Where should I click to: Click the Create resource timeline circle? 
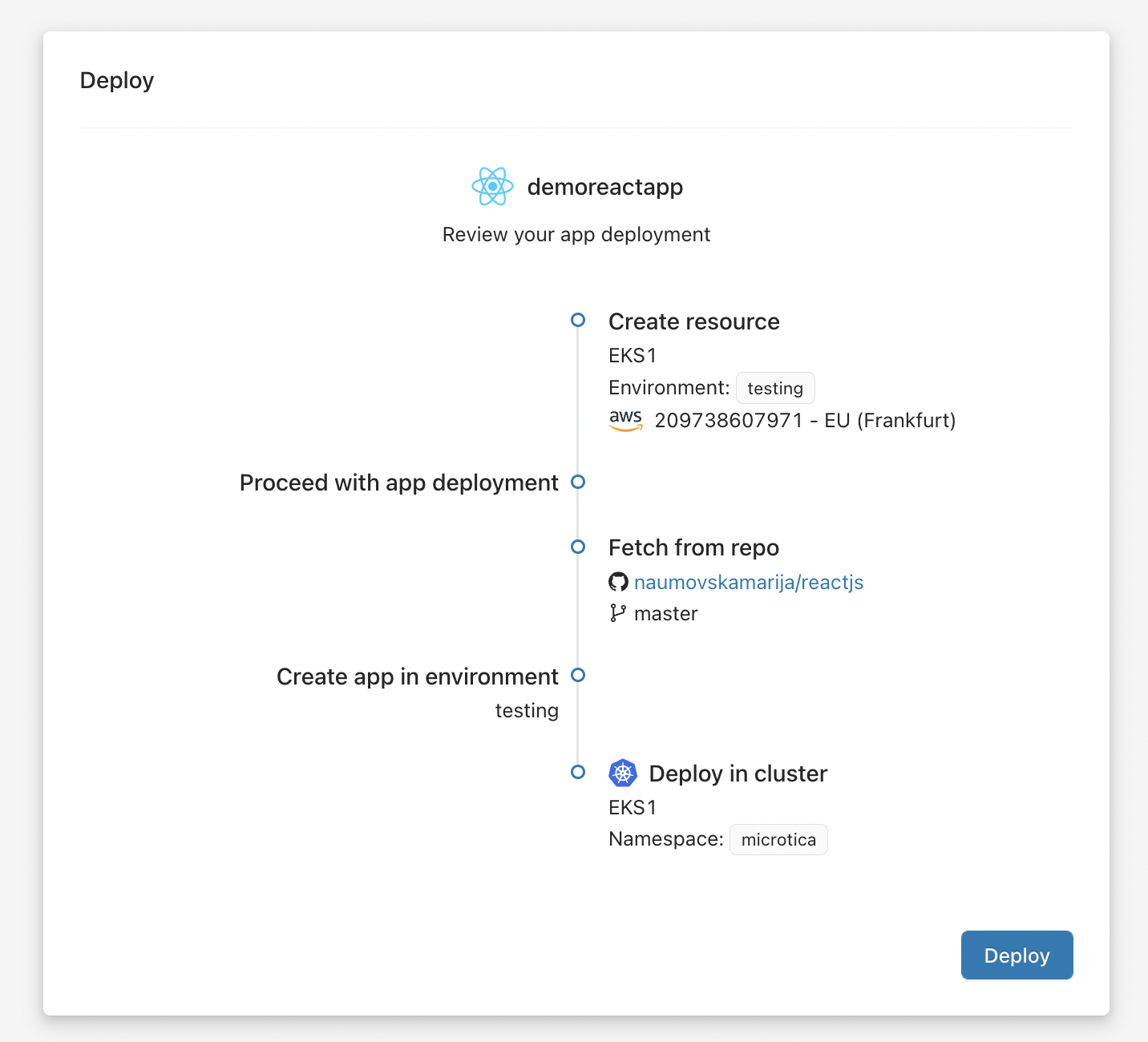577,320
